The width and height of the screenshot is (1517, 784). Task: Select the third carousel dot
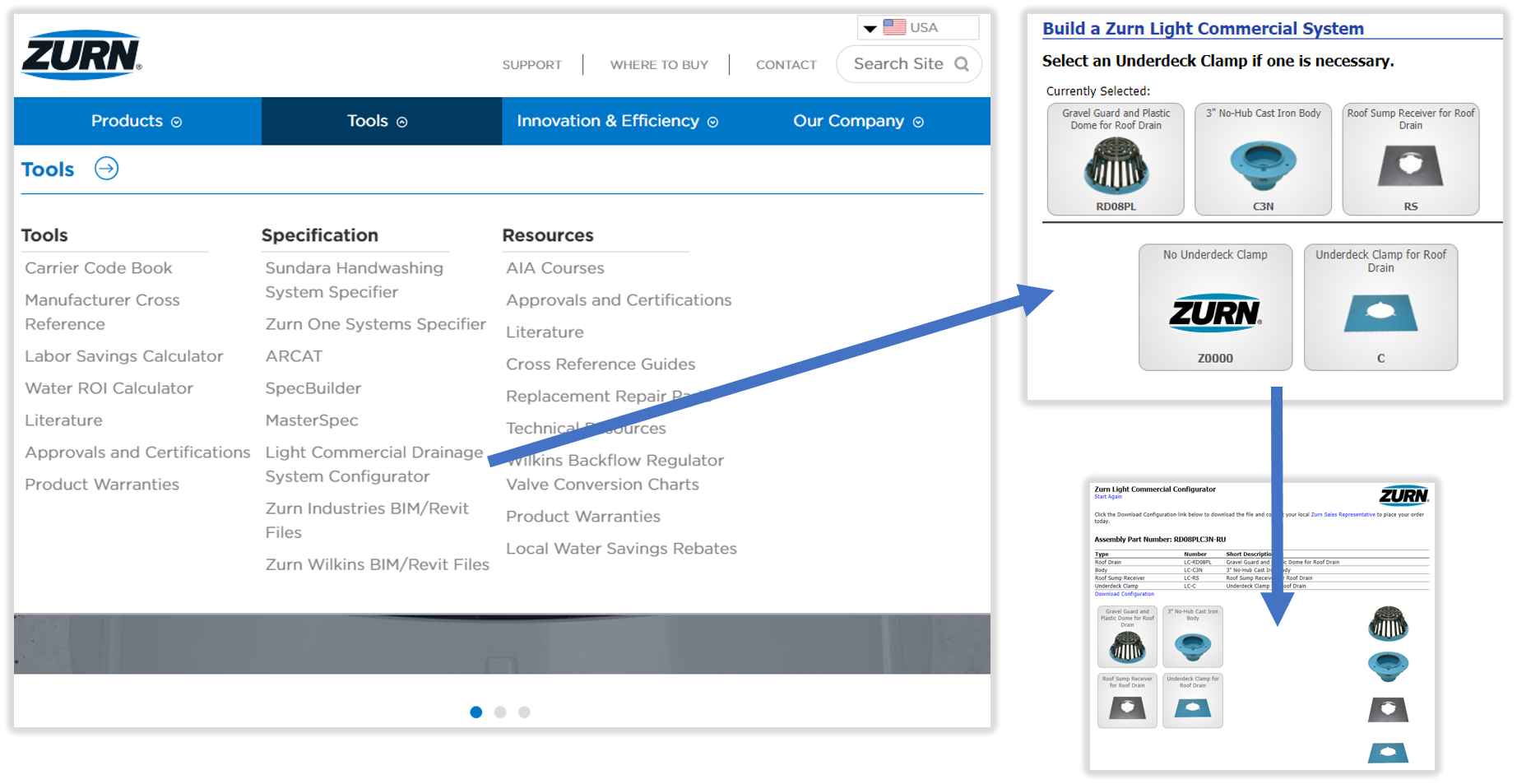pos(524,712)
